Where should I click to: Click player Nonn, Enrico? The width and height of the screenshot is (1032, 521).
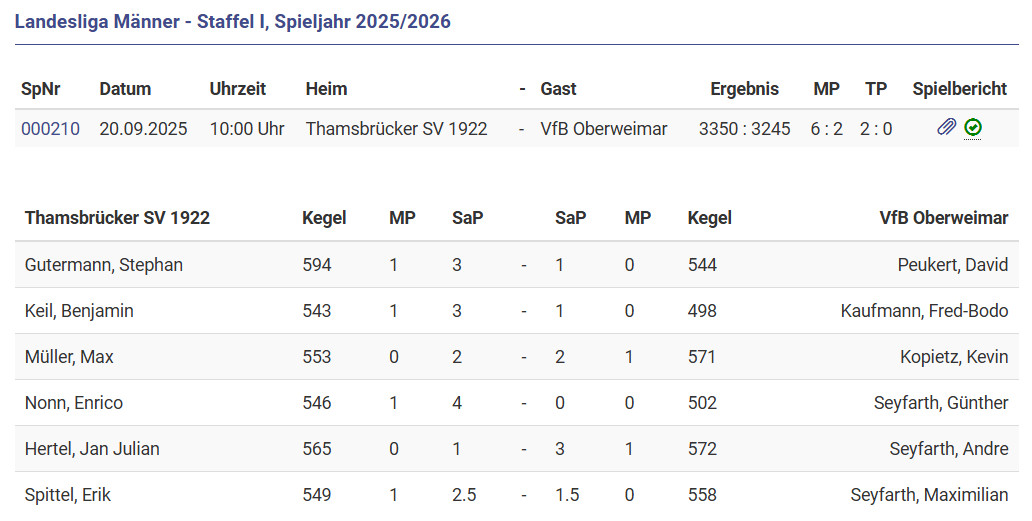pos(74,403)
